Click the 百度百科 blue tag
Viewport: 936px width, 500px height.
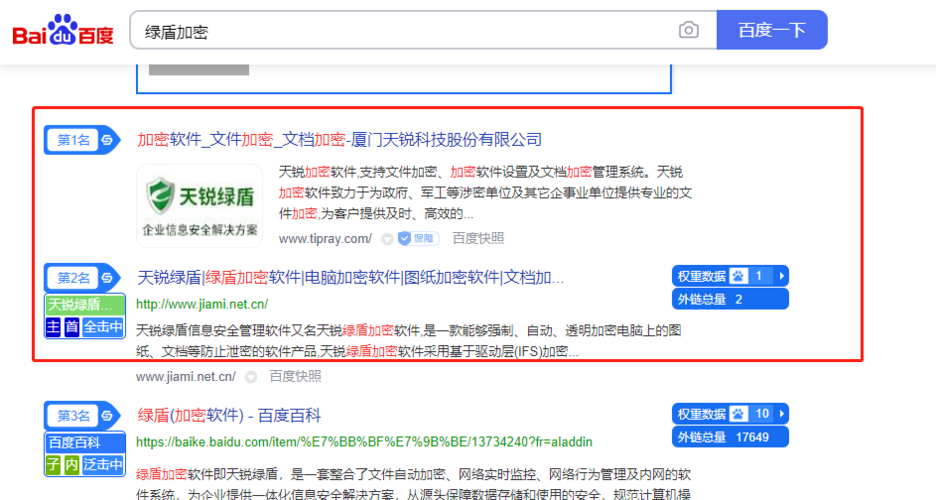(x=85, y=443)
